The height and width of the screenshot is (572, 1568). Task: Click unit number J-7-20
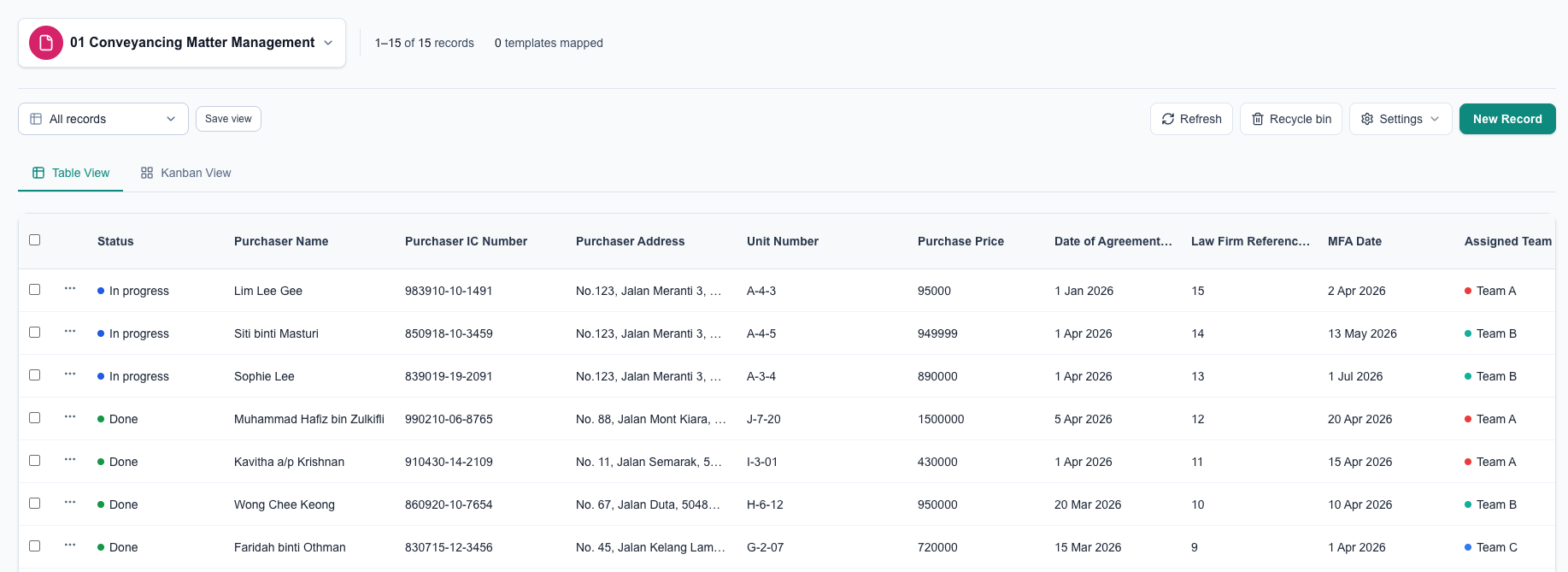click(x=763, y=419)
